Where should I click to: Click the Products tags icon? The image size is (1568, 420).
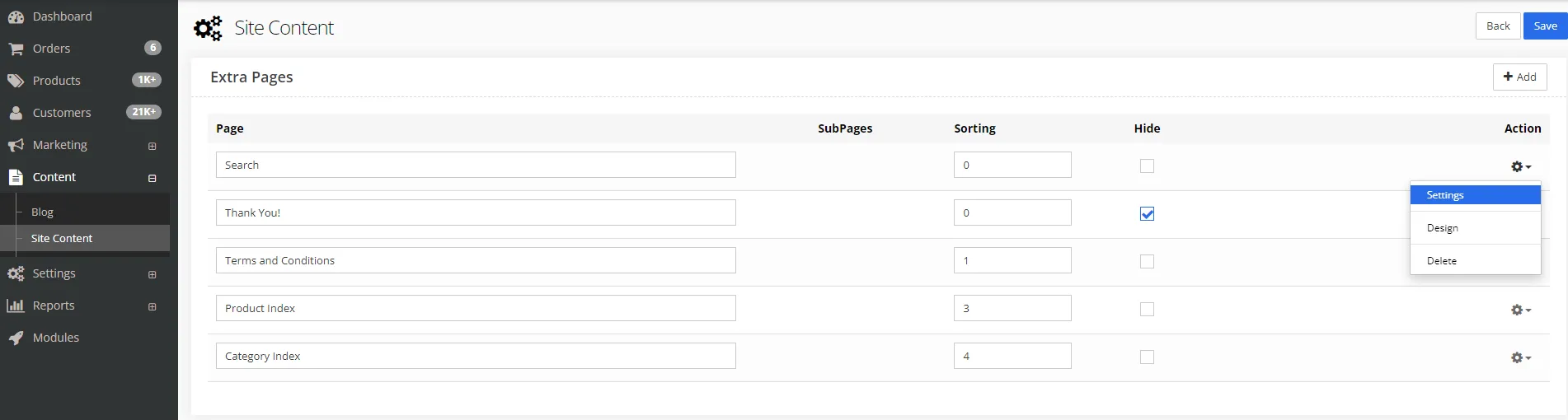click(x=16, y=81)
